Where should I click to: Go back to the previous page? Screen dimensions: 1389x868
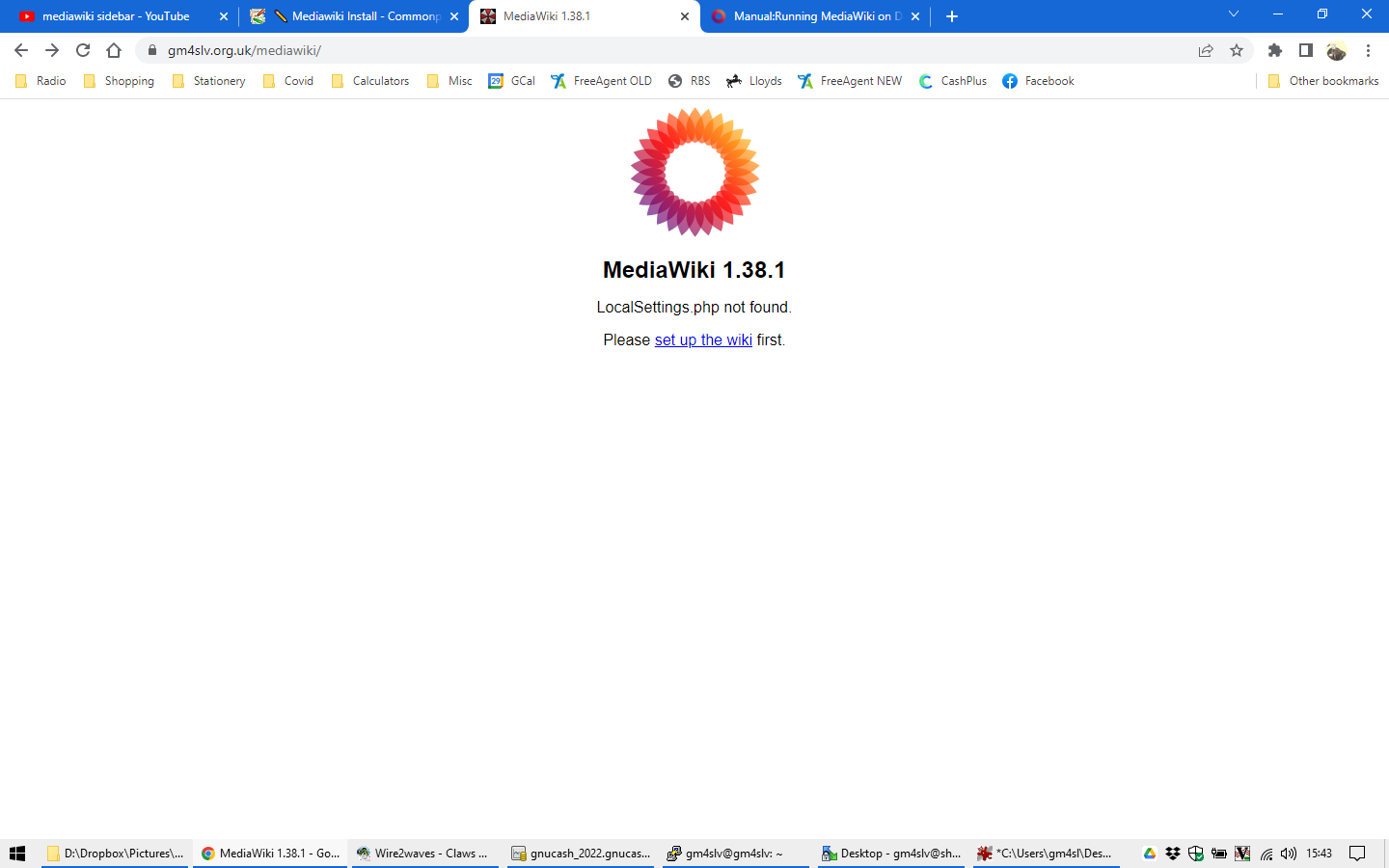(19, 50)
